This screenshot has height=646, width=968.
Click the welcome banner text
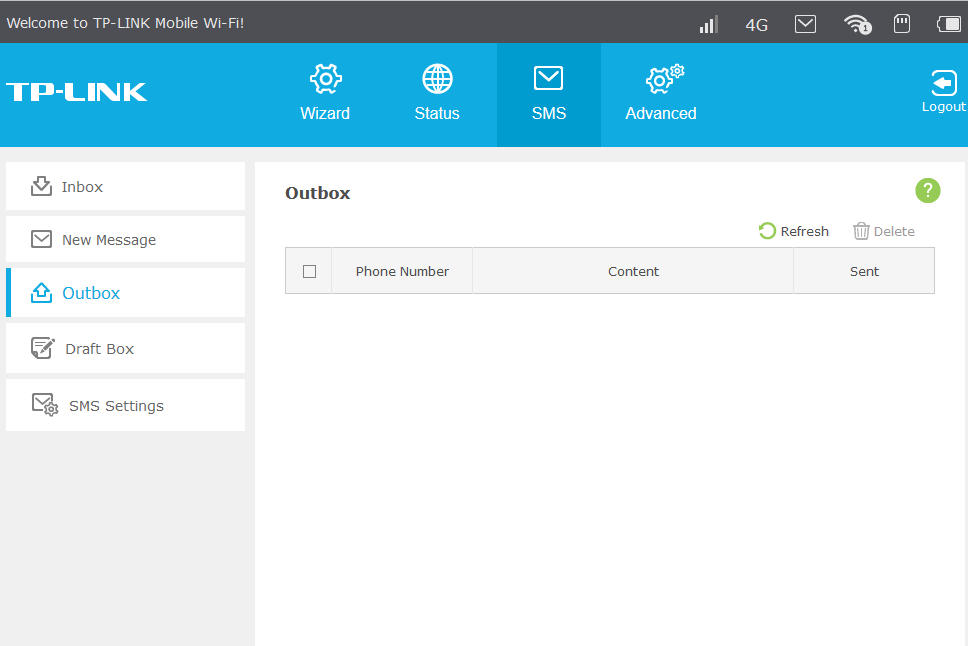tap(125, 23)
